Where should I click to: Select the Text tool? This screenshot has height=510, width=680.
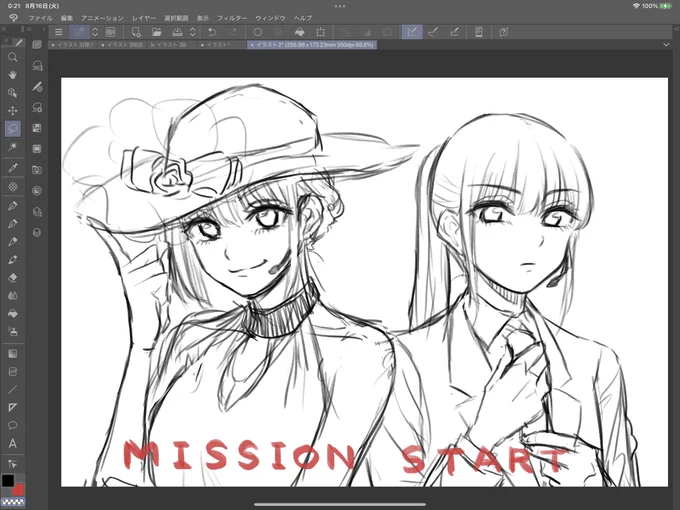point(13,443)
